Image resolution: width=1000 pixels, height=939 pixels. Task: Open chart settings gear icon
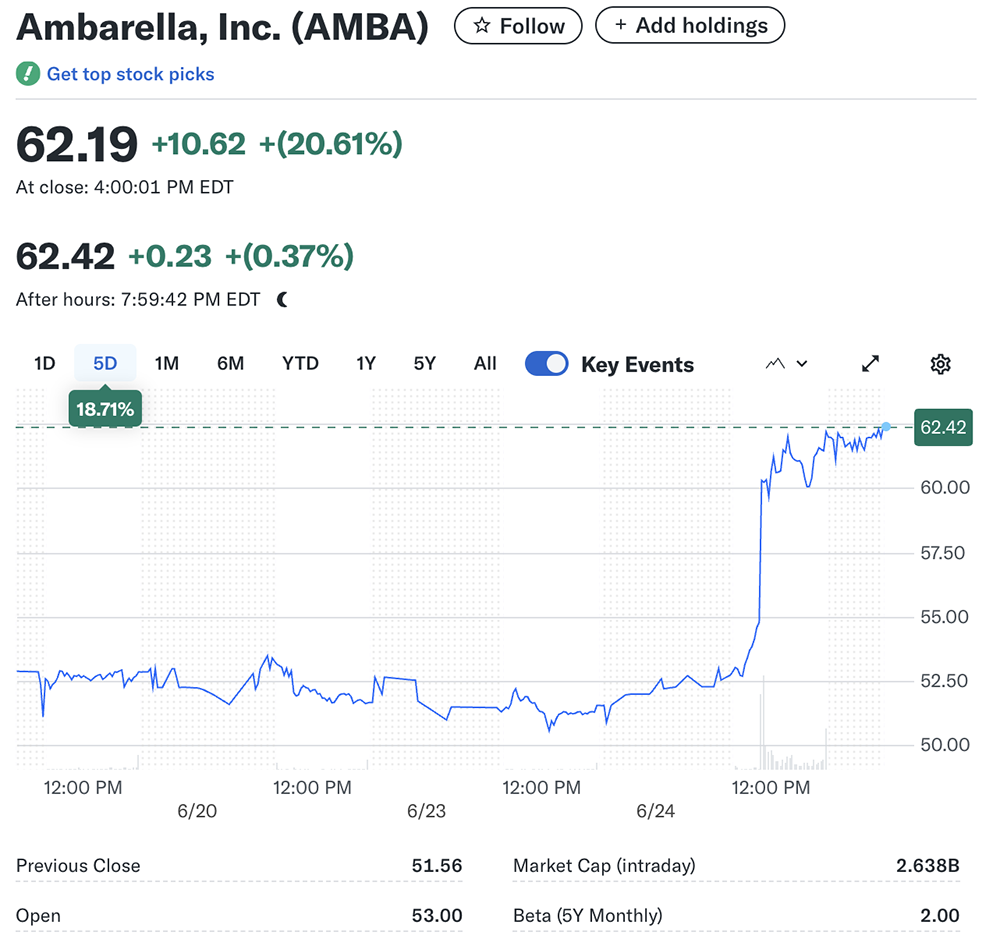tap(940, 364)
